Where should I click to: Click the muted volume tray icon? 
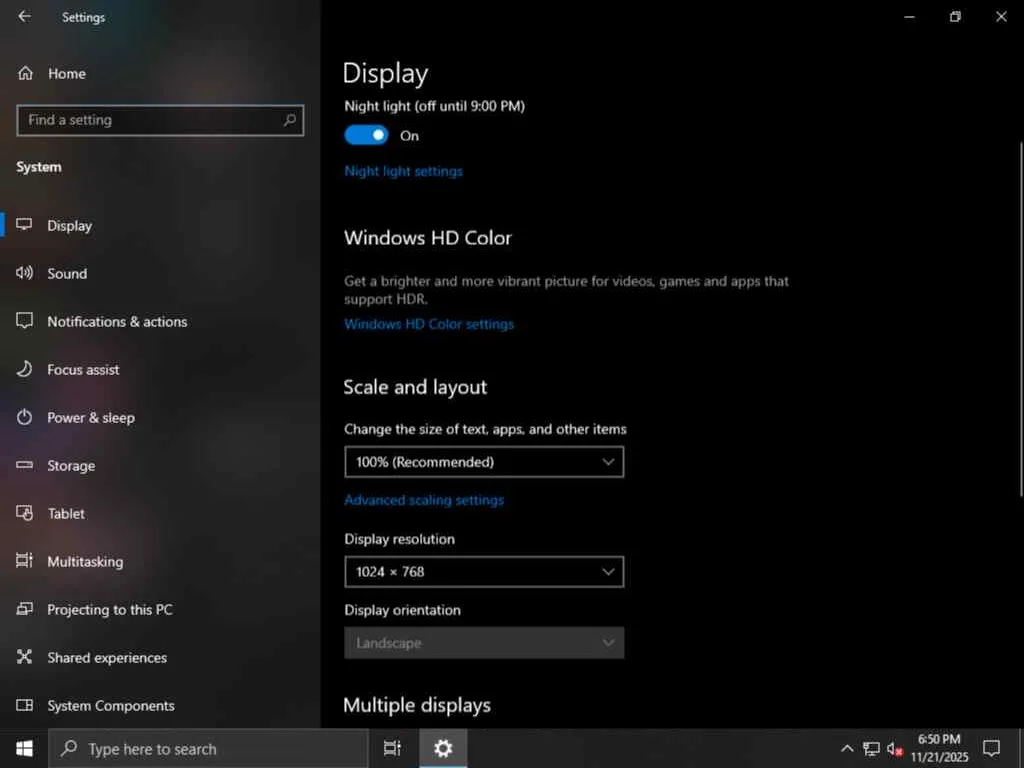[x=894, y=749]
